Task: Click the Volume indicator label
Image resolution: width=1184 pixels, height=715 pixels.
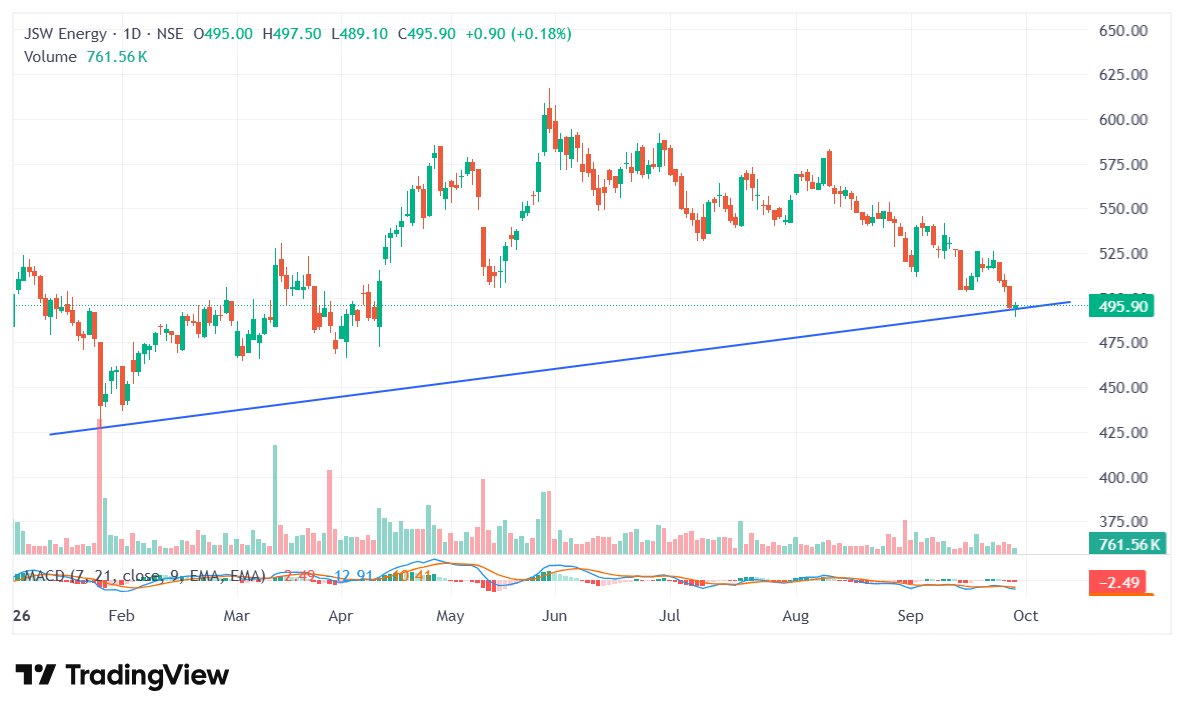Action: [x=50, y=57]
